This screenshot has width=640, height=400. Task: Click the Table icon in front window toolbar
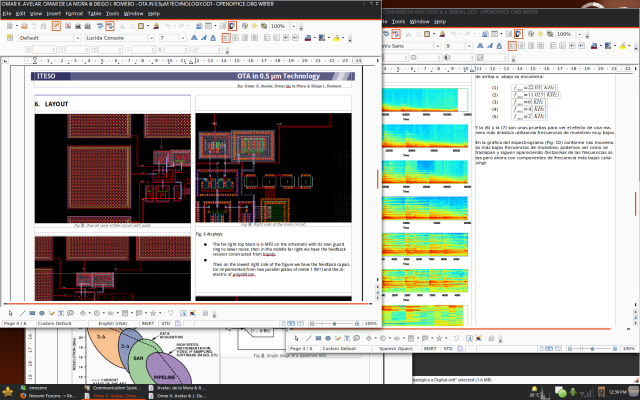[x=209, y=26]
